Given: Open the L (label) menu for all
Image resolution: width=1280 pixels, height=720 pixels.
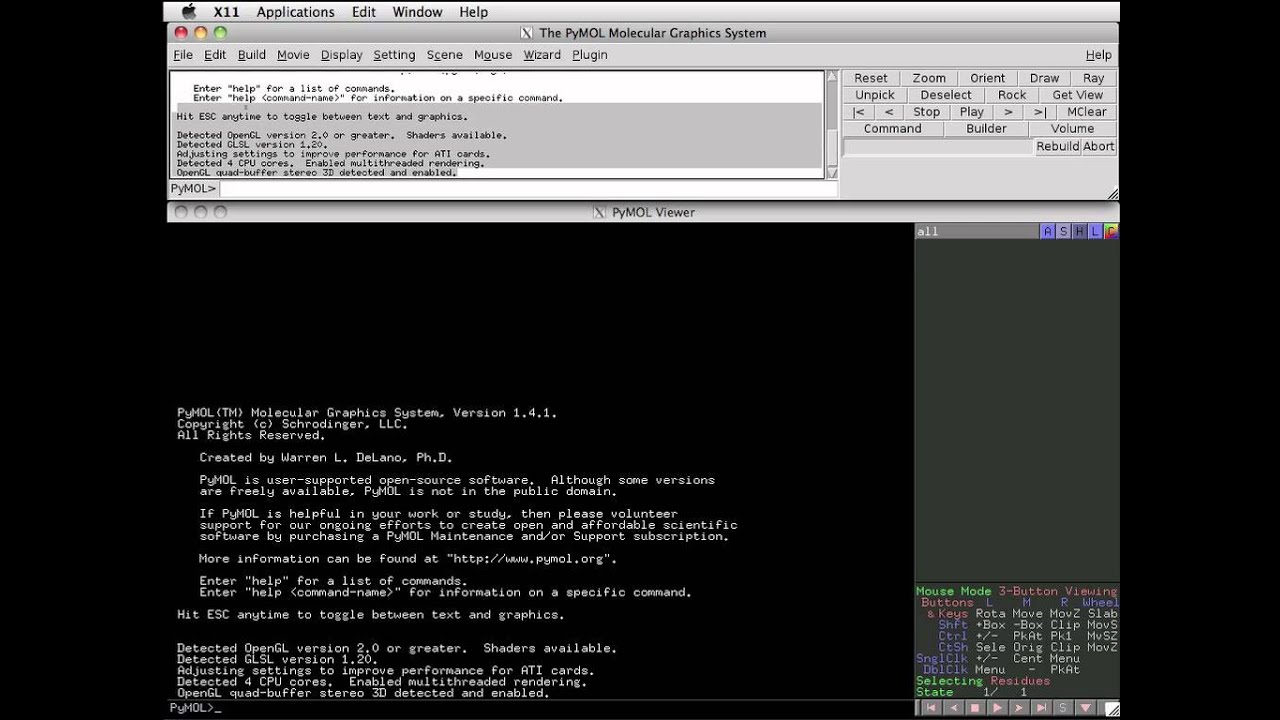Looking at the screenshot, I should pos(1095,231).
